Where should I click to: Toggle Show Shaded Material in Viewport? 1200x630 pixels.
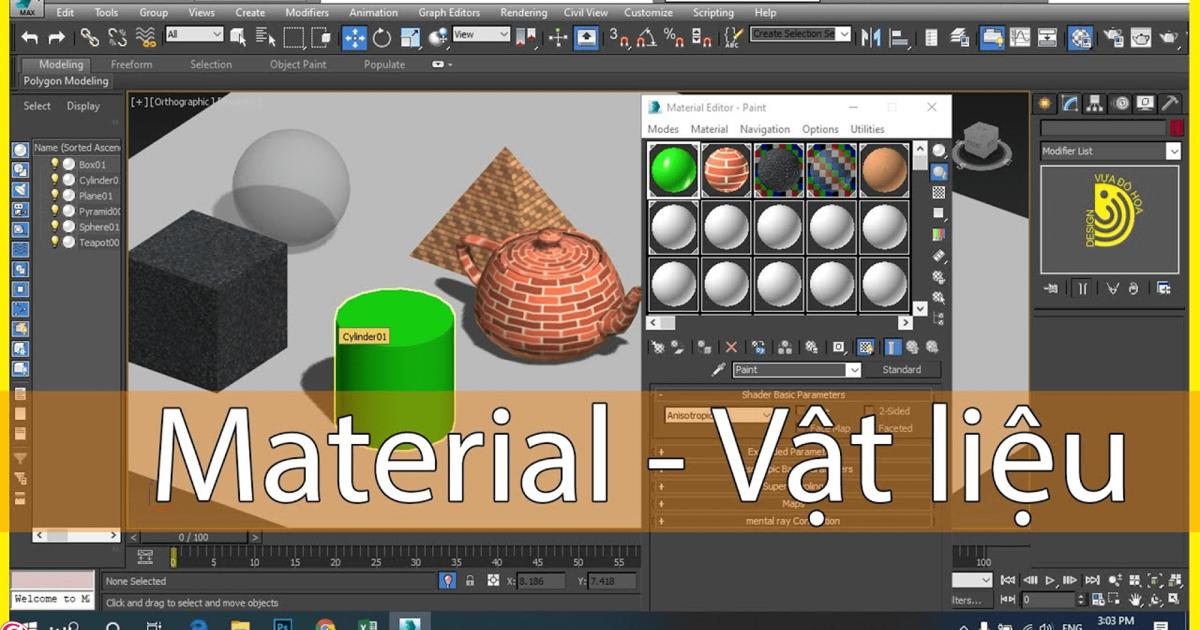click(865, 347)
